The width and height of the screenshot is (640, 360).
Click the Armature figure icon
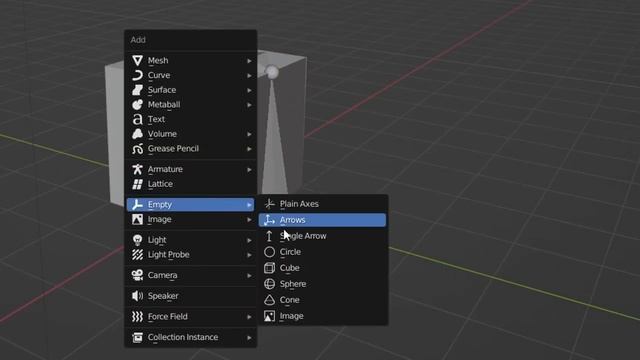(138, 169)
